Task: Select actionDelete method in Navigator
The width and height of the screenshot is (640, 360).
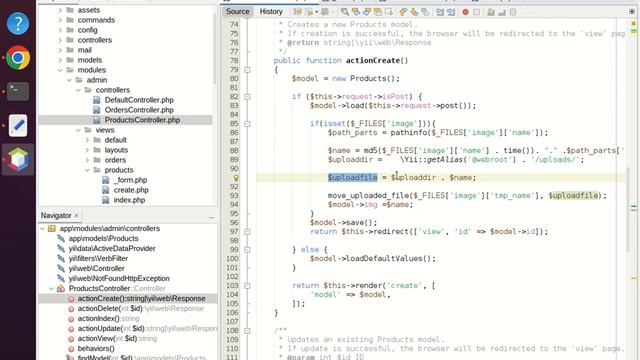Action: (x=140, y=309)
